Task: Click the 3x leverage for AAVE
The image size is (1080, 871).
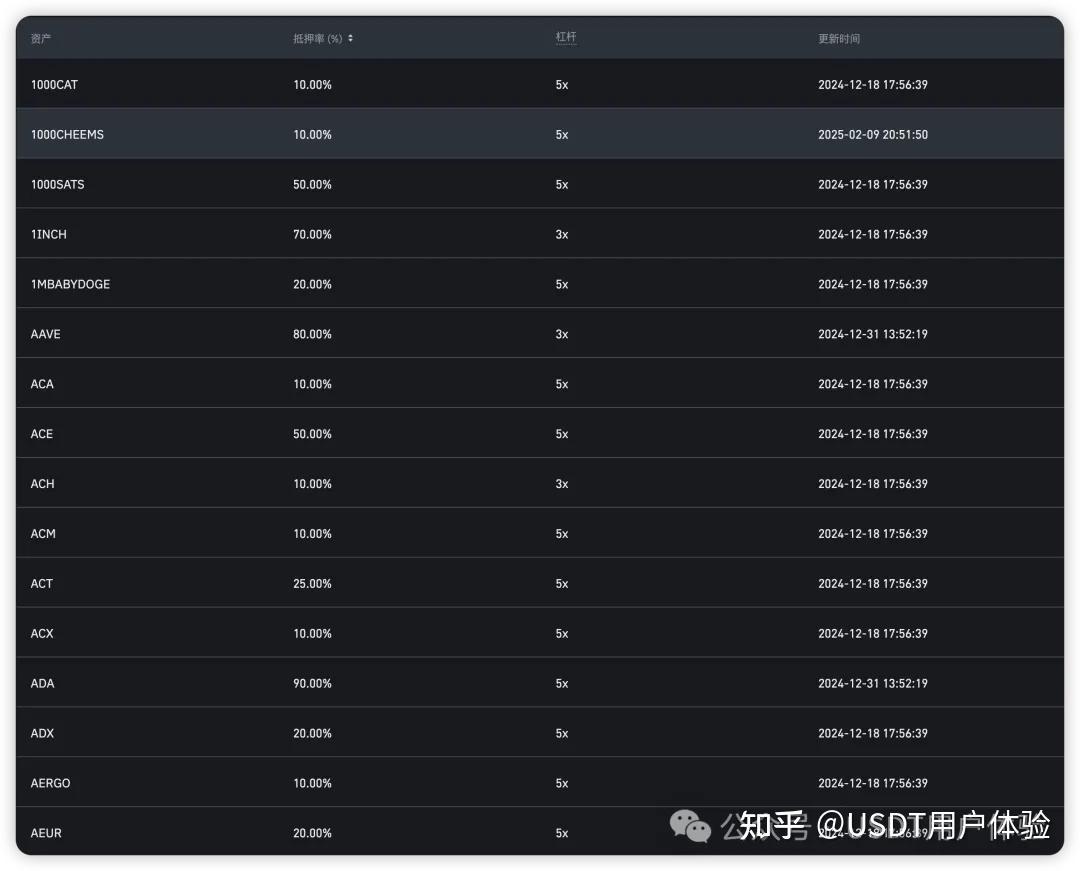Action: (x=562, y=335)
